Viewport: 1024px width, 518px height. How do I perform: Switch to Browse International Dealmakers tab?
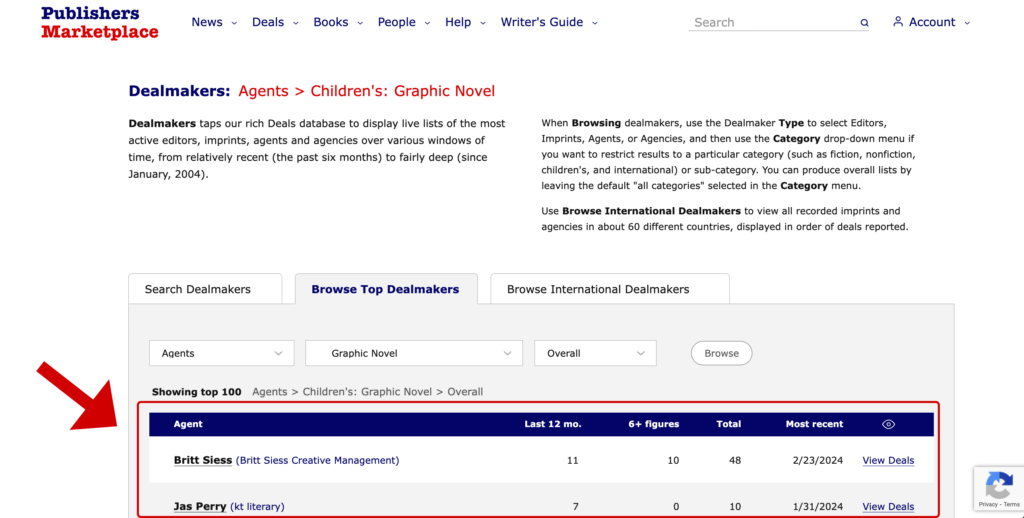(598, 289)
